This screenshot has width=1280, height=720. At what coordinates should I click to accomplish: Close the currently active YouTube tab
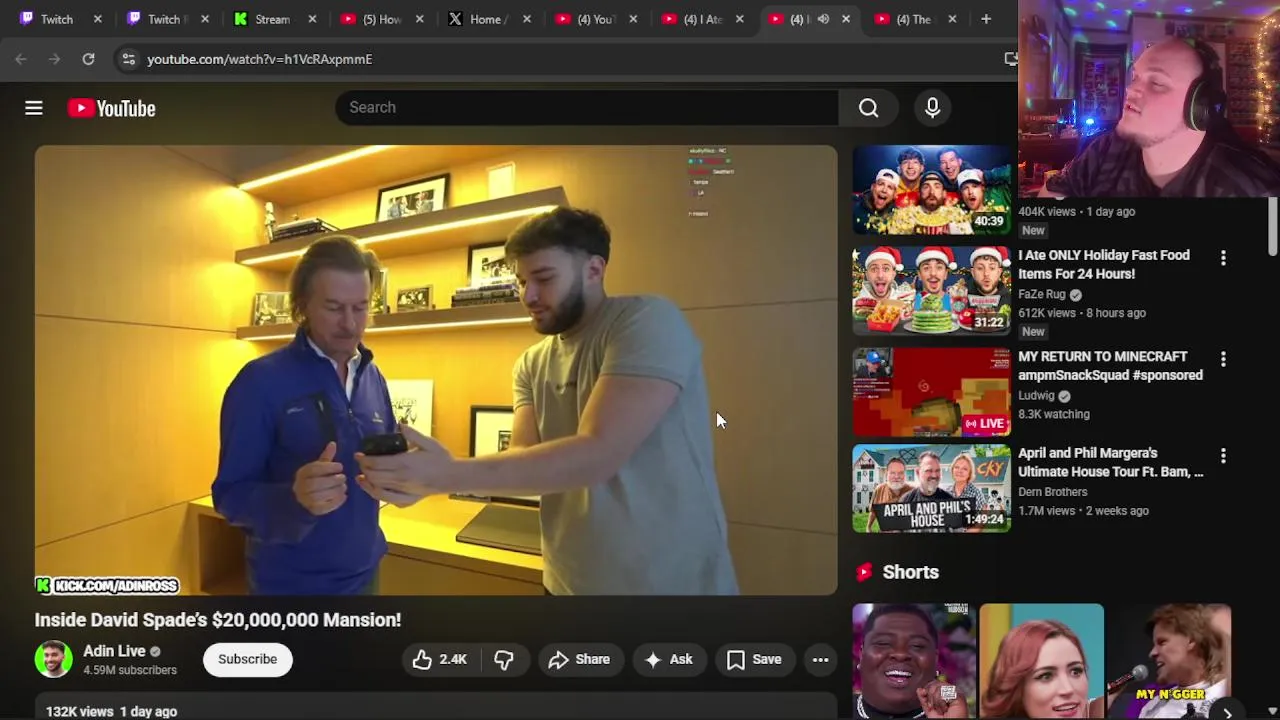(846, 19)
